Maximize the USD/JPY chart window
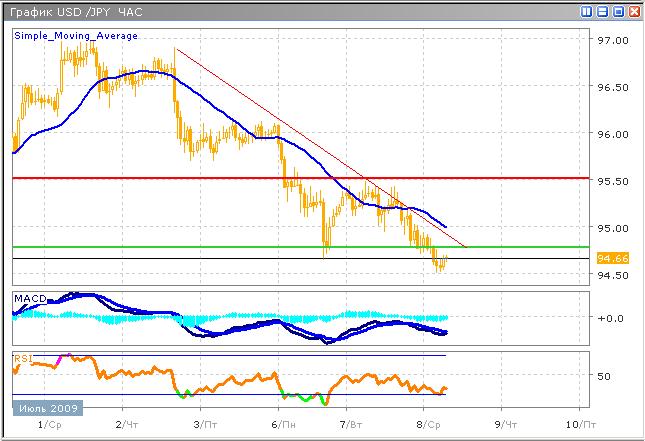This screenshot has width=645, height=441. (618, 11)
